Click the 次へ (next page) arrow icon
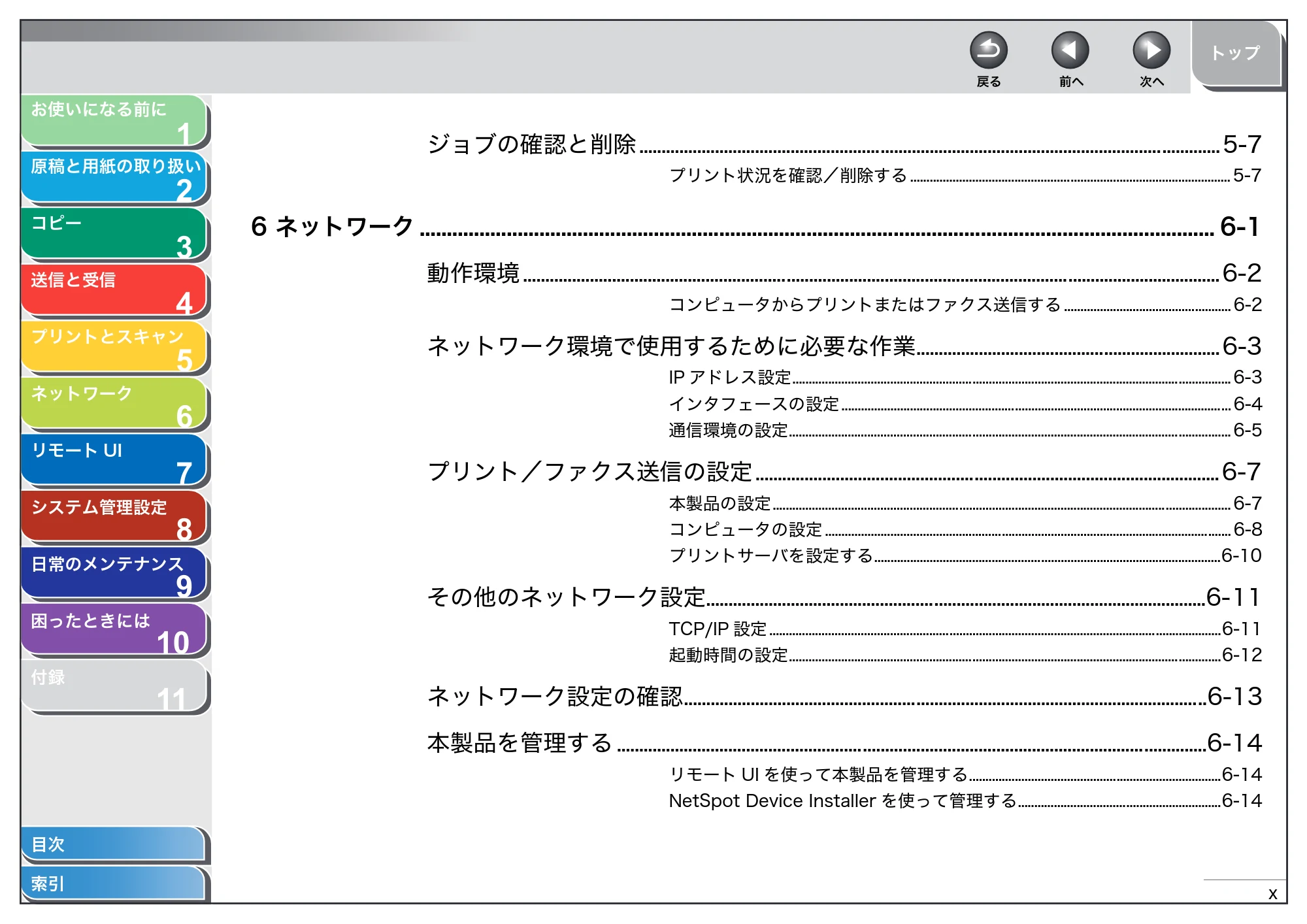Screen dimensions: 1307x924 pyautogui.click(x=1151, y=50)
